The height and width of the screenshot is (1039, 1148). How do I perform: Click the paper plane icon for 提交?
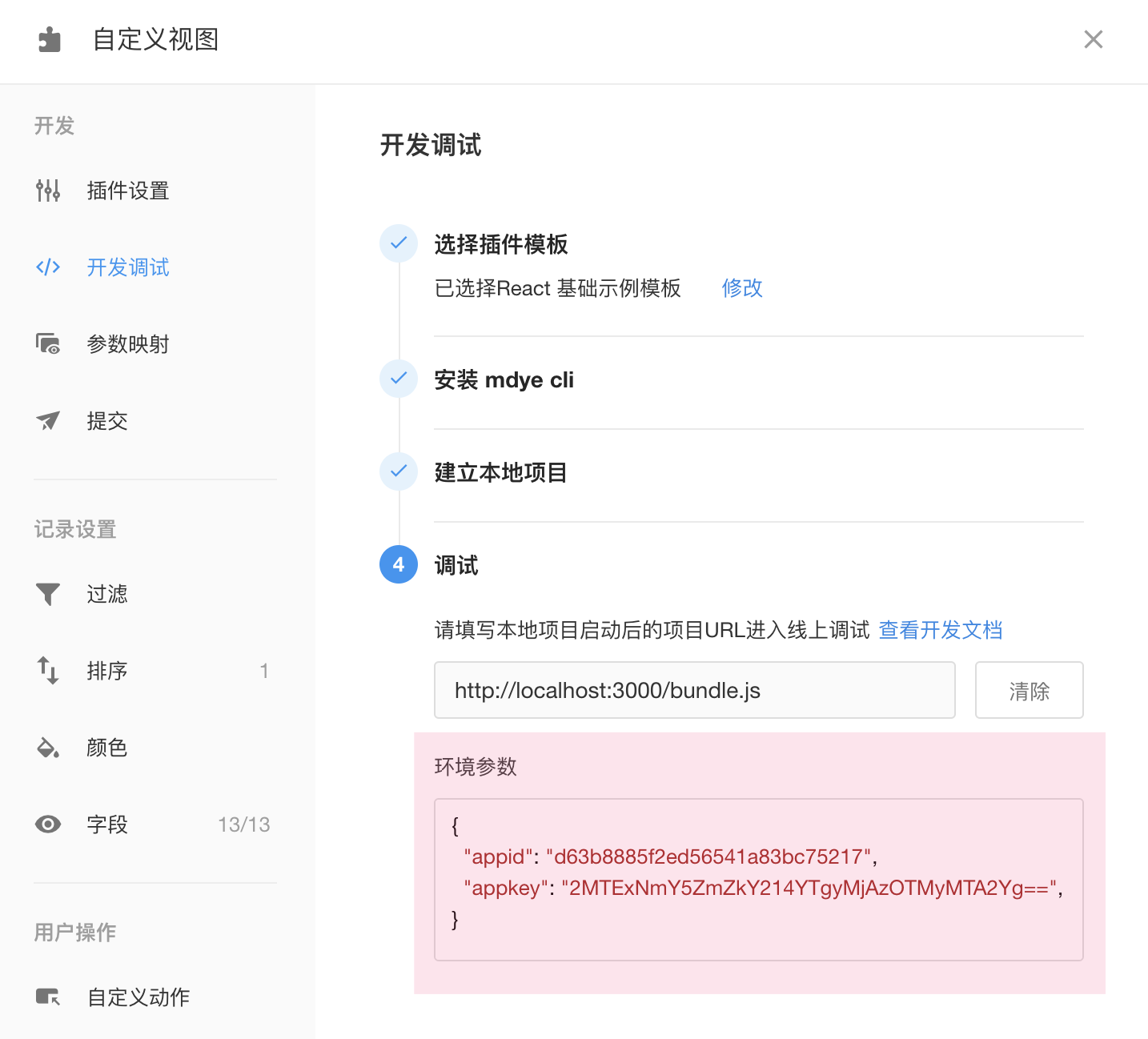click(x=48, y=421)
